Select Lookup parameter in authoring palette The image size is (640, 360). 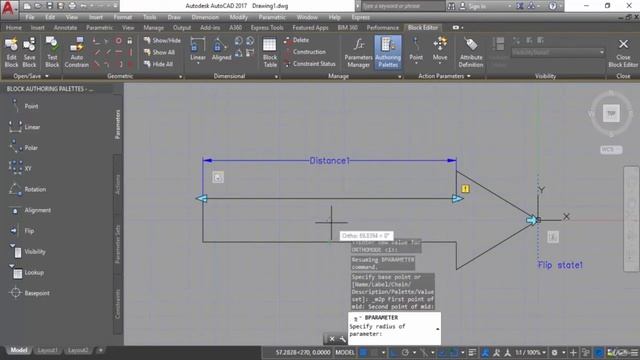(x=26, y=272)
